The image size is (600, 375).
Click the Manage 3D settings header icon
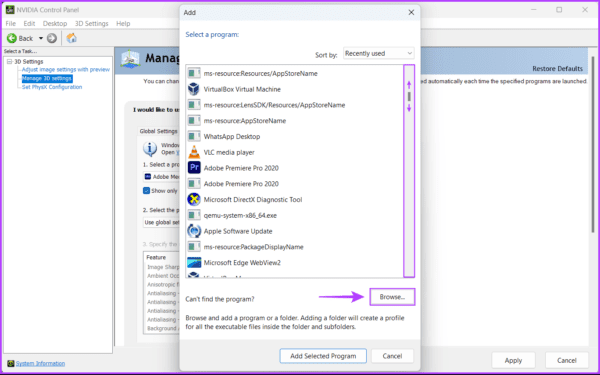point(131,59)
